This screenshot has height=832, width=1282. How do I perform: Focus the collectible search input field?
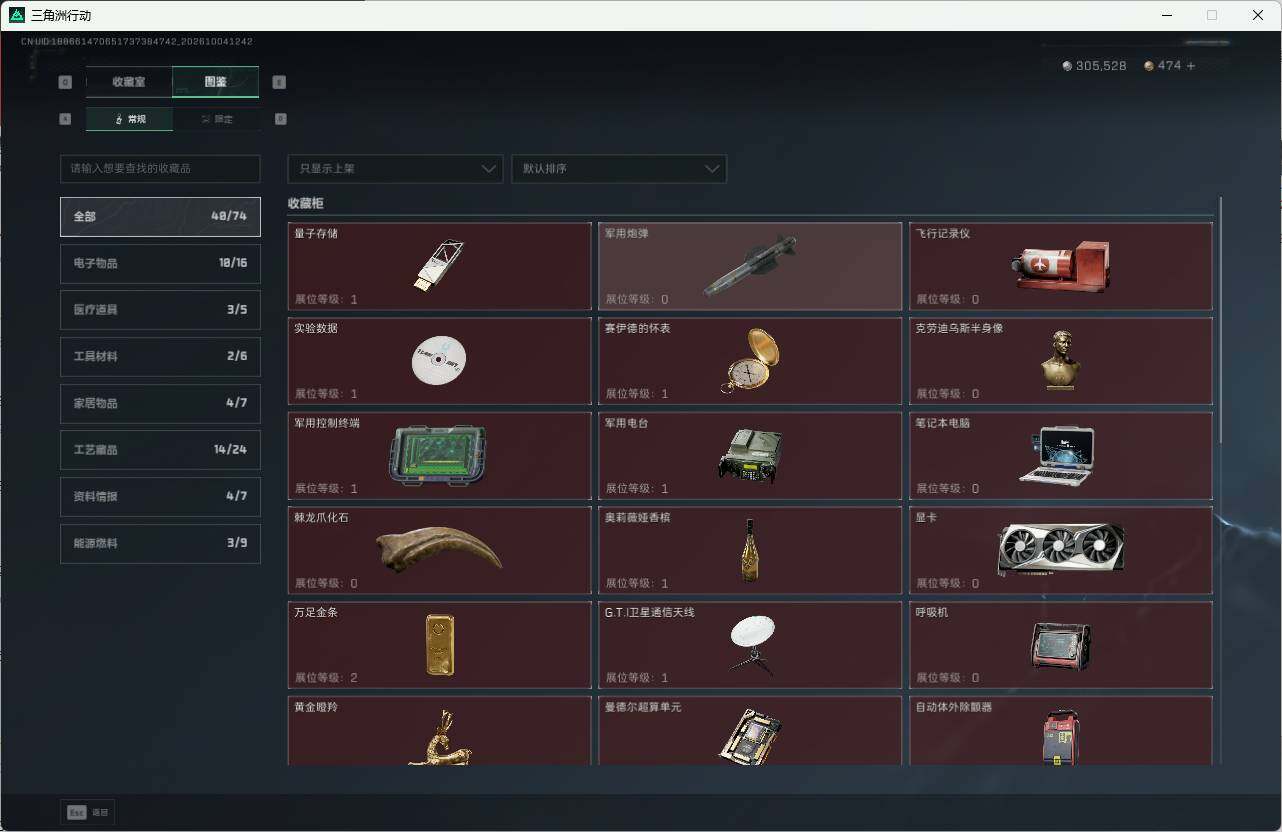(x=160, y=169)
